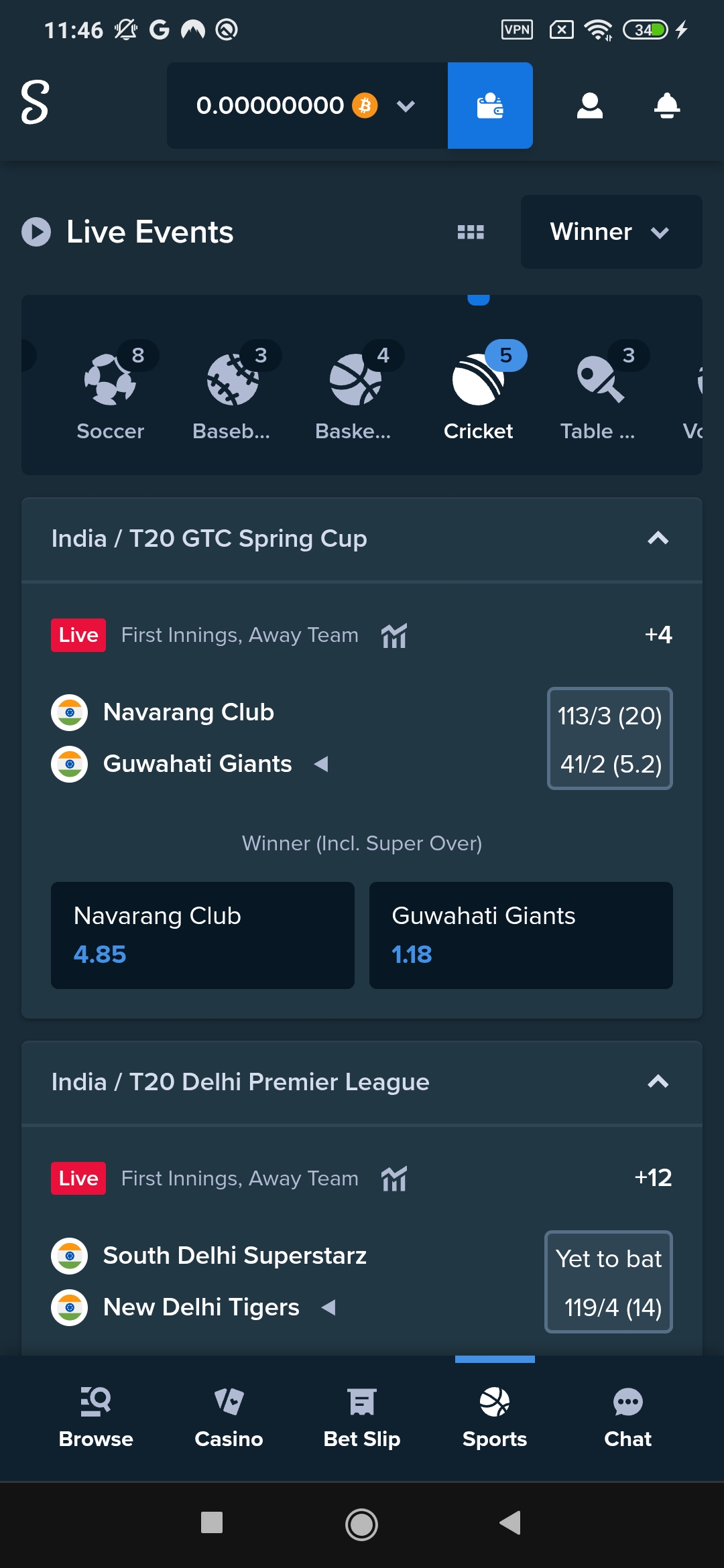Open the blue wallet button
The image size is (724, 1568).
click(490, 105)
